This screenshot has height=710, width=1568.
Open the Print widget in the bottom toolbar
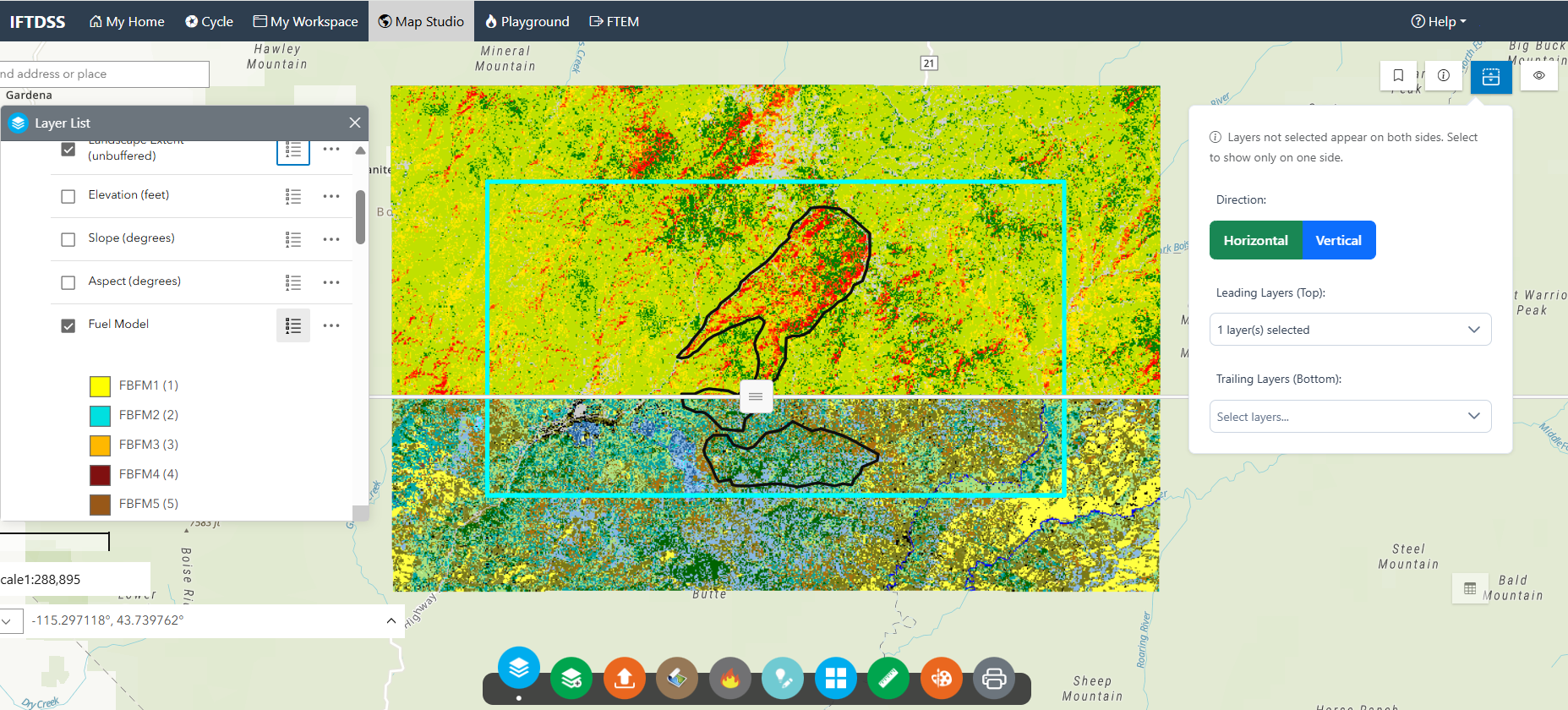click(x=994, y=678)
